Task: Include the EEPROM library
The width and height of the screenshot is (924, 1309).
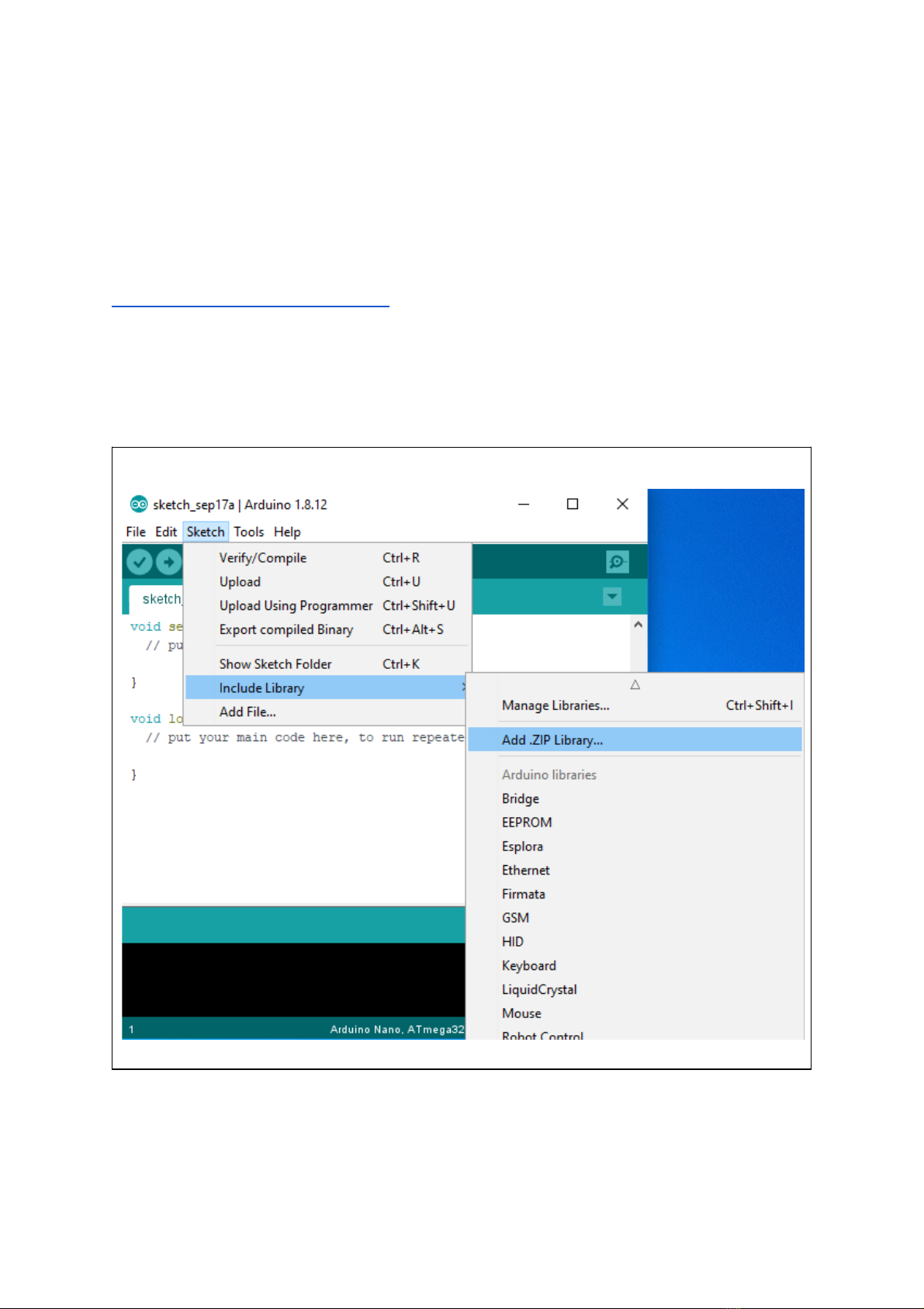Action: [x=635, y=822]
